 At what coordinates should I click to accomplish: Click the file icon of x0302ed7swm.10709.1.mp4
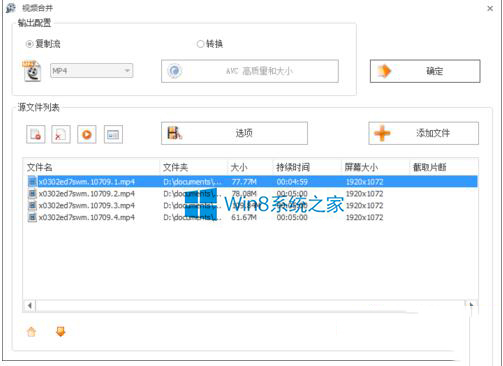pyautogui.click(x=32, y=182)
